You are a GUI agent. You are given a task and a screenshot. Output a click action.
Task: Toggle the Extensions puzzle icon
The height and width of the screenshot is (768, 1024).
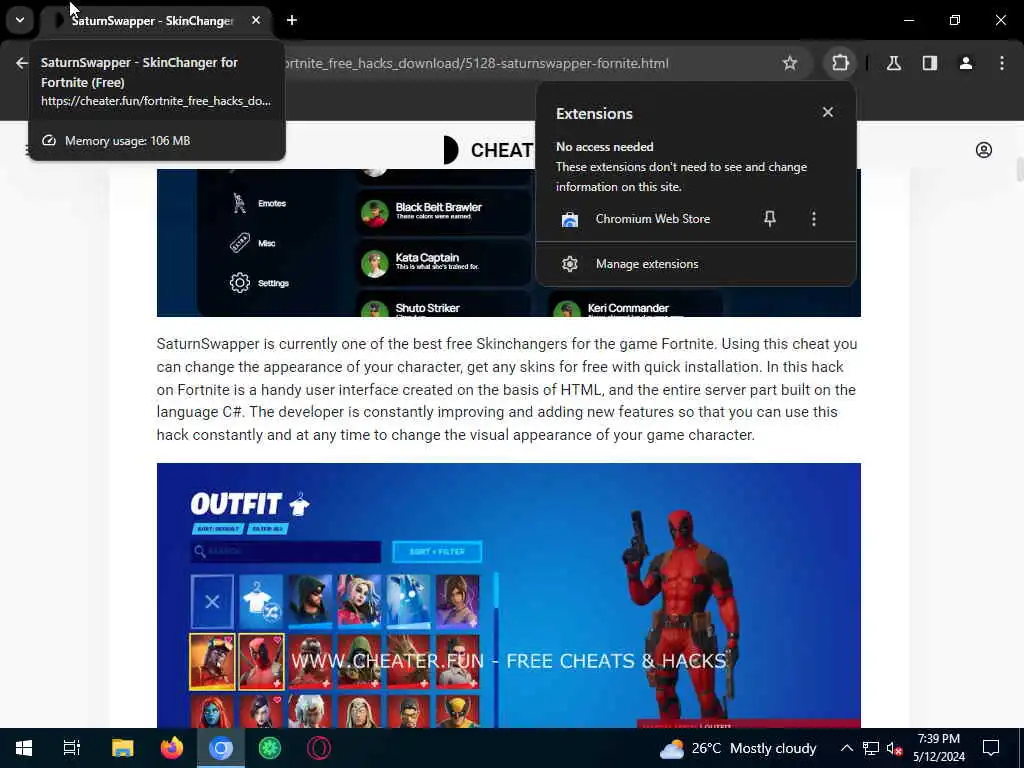(840, 63)
